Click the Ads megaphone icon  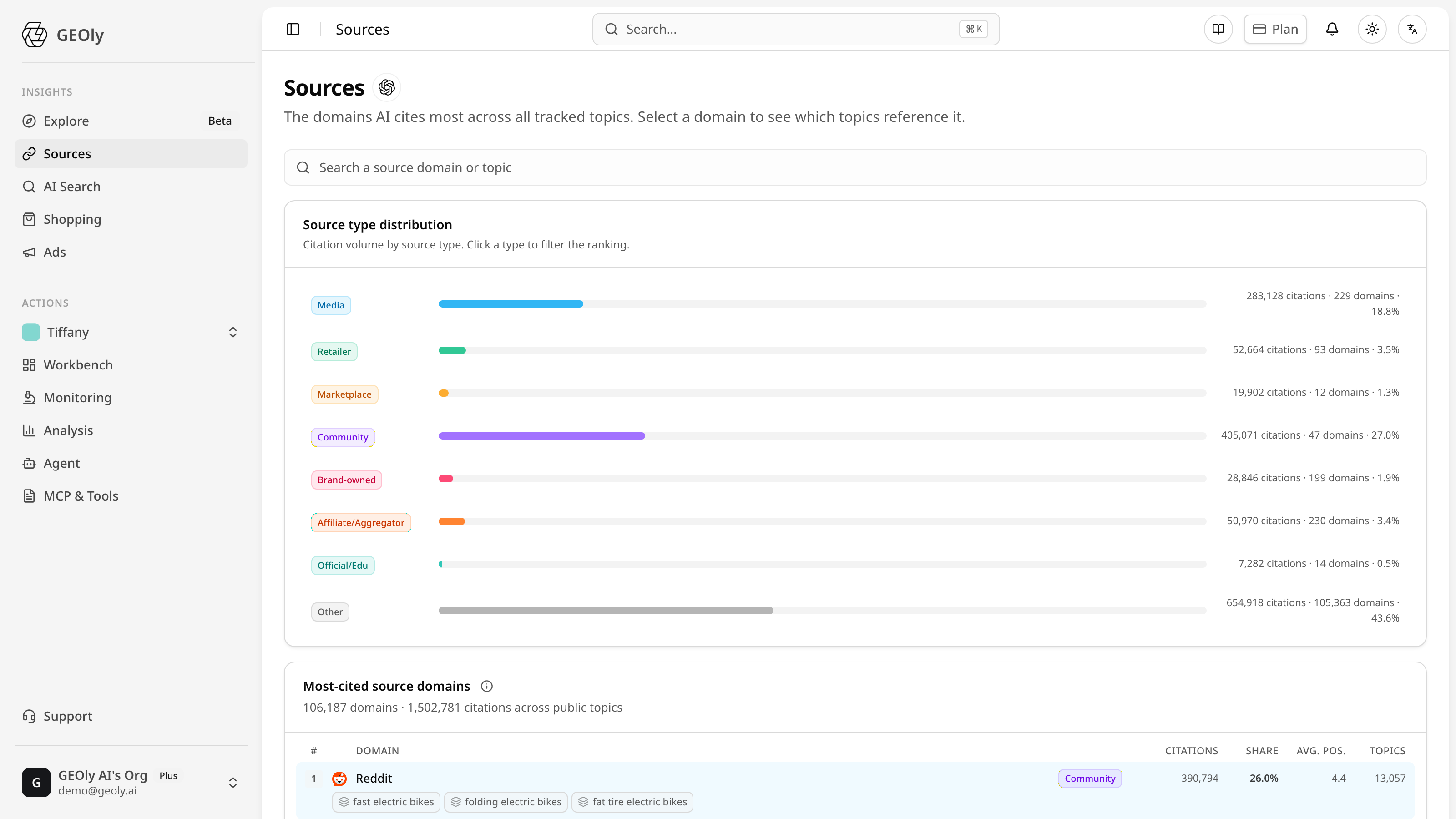[29, 252]
